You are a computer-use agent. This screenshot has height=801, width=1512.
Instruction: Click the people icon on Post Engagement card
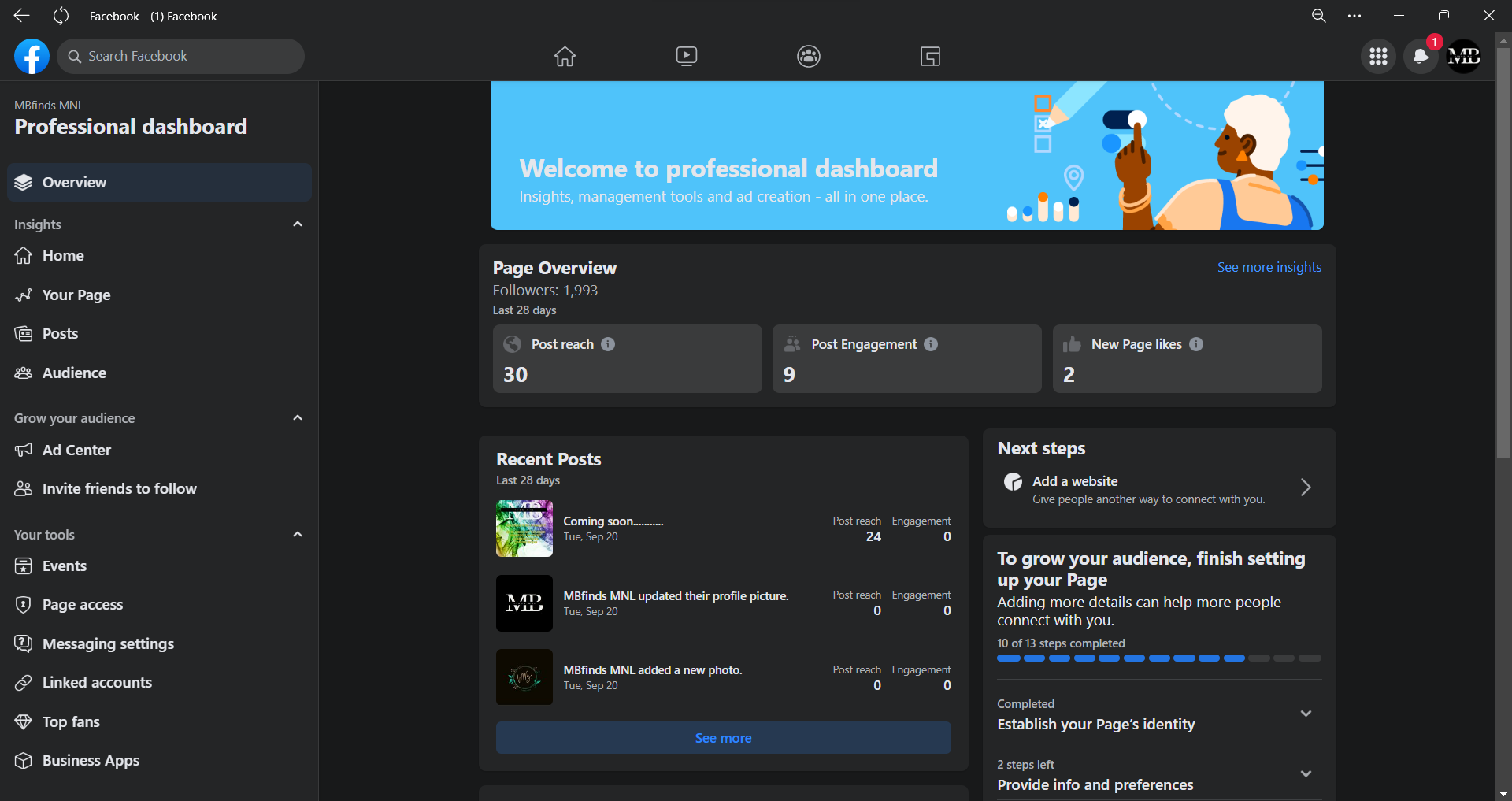[x=792, y=344]
